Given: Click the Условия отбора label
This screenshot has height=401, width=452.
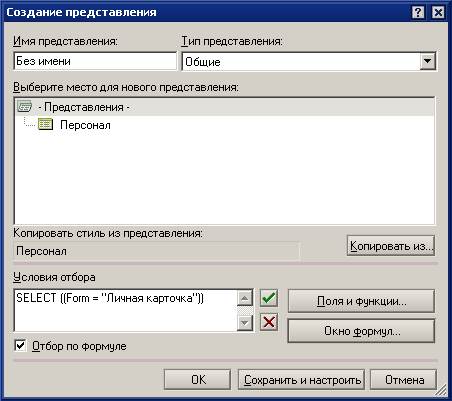Looking at the screenshot, I should click(54, 277).
